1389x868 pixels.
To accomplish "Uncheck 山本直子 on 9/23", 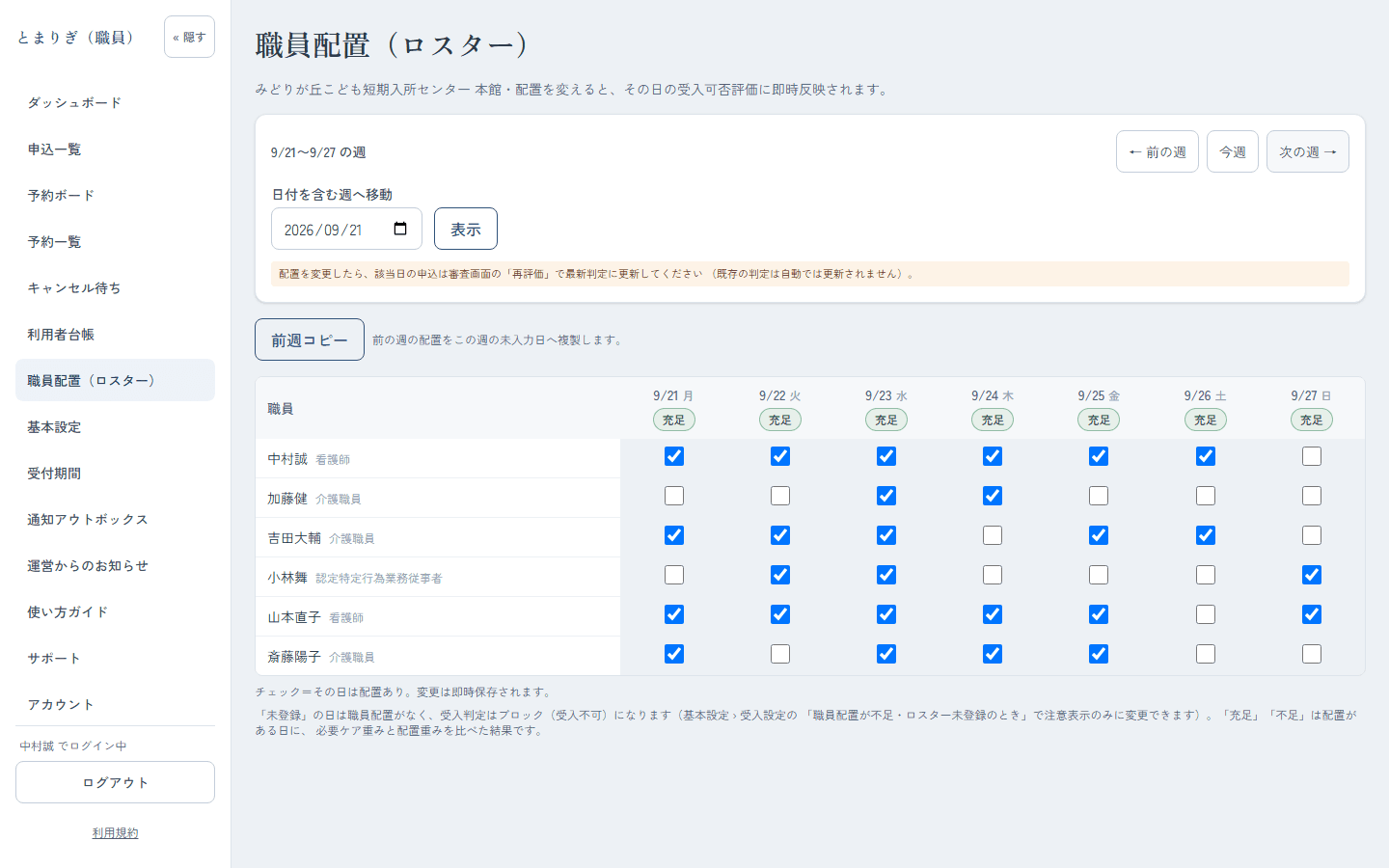I will coord(886,614).
